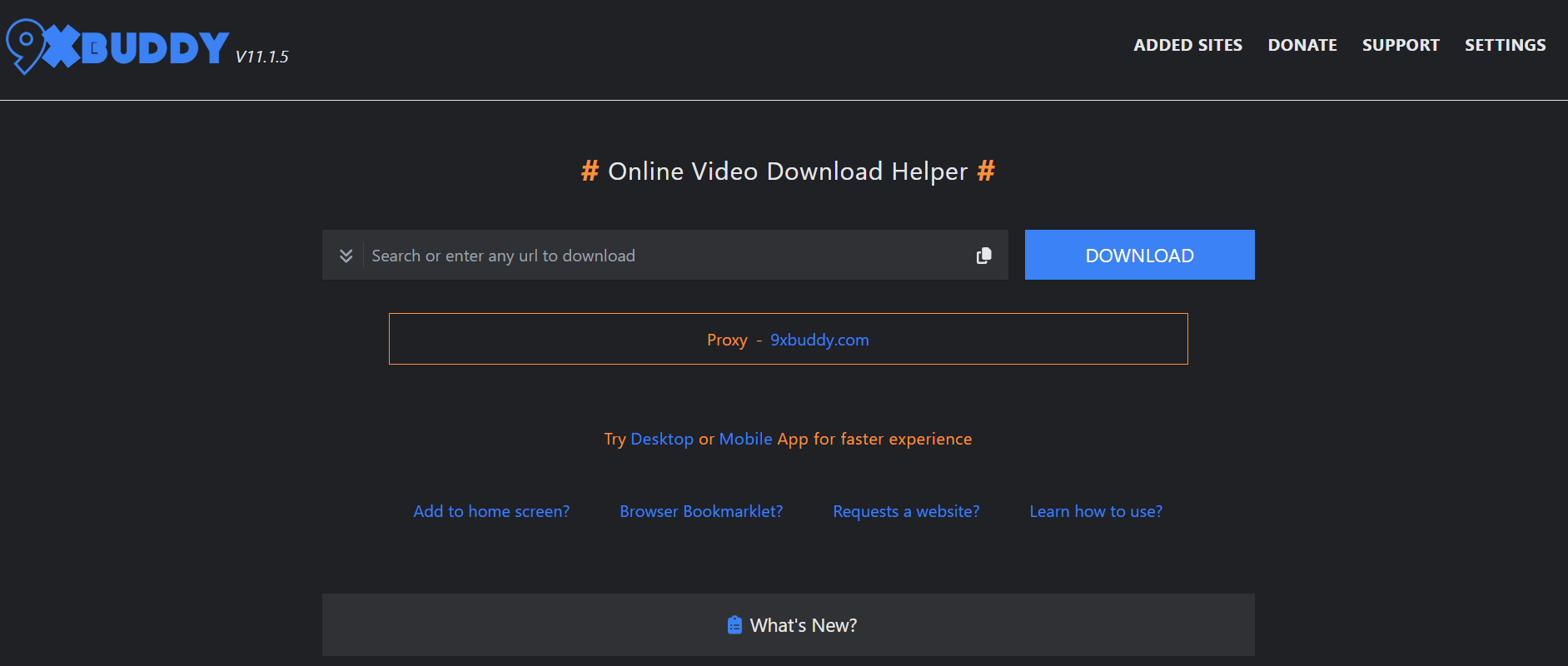Click the 9xbuddy logo
The height and width of the screenshot is (666, 1568).
117,47
